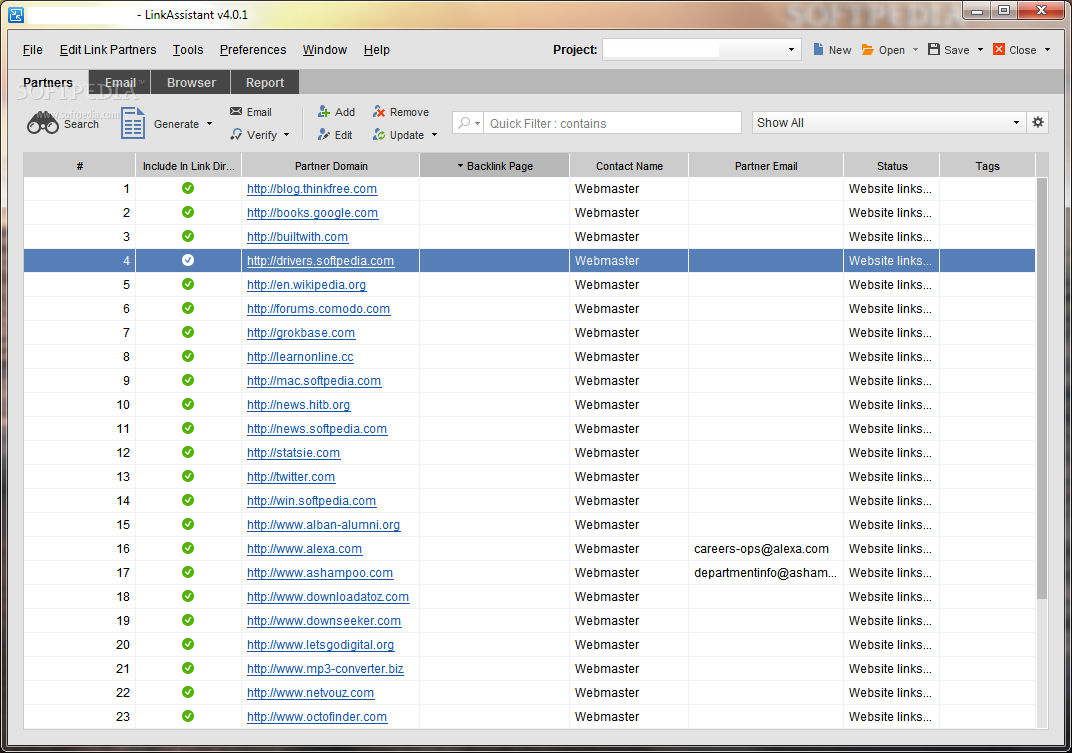Click the Email envelope icon in toolbar
1072x753 pixels.
pos(236,111)
